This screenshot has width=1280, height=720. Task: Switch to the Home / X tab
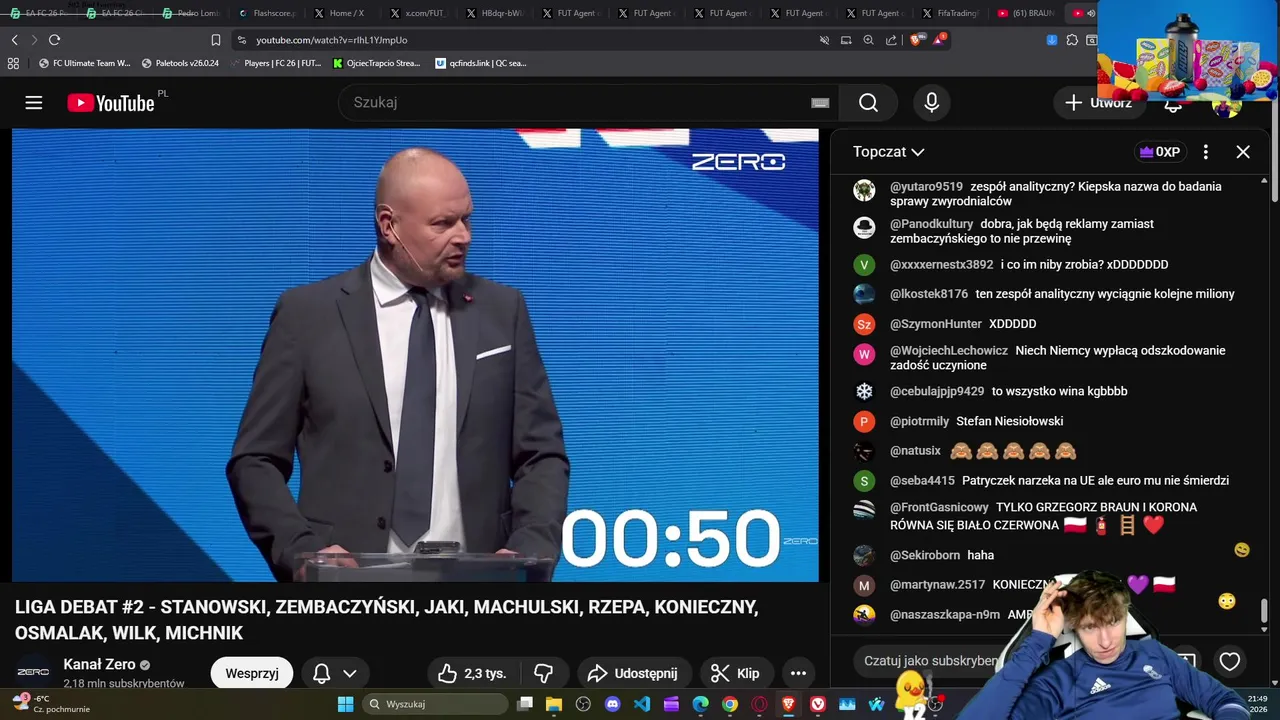[x=340, y=13]
